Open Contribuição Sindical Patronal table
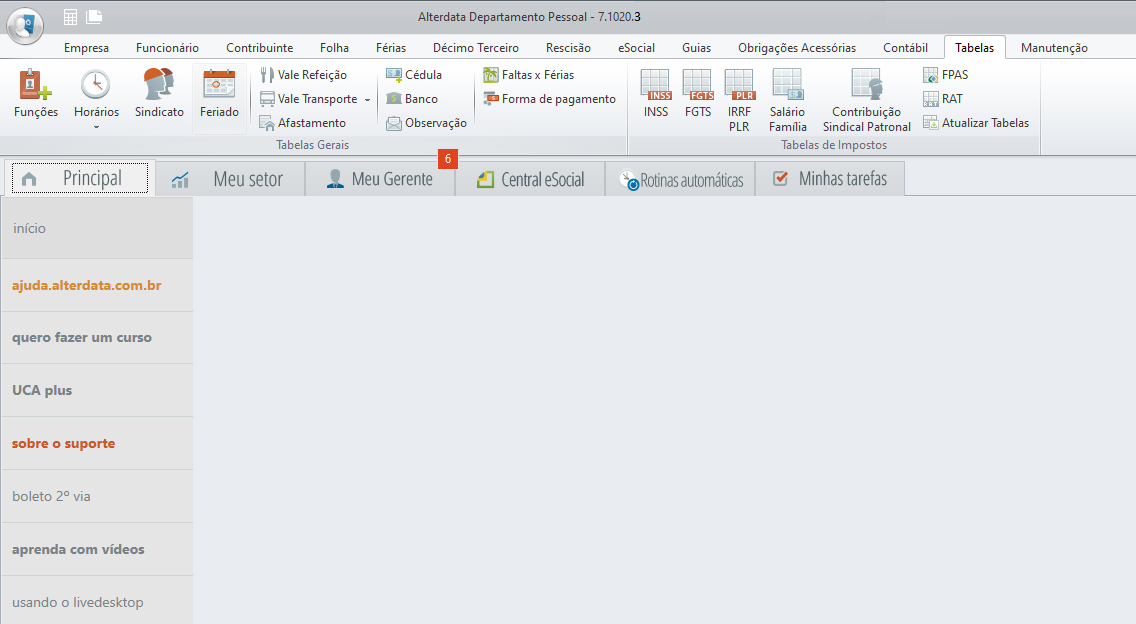 866,100
